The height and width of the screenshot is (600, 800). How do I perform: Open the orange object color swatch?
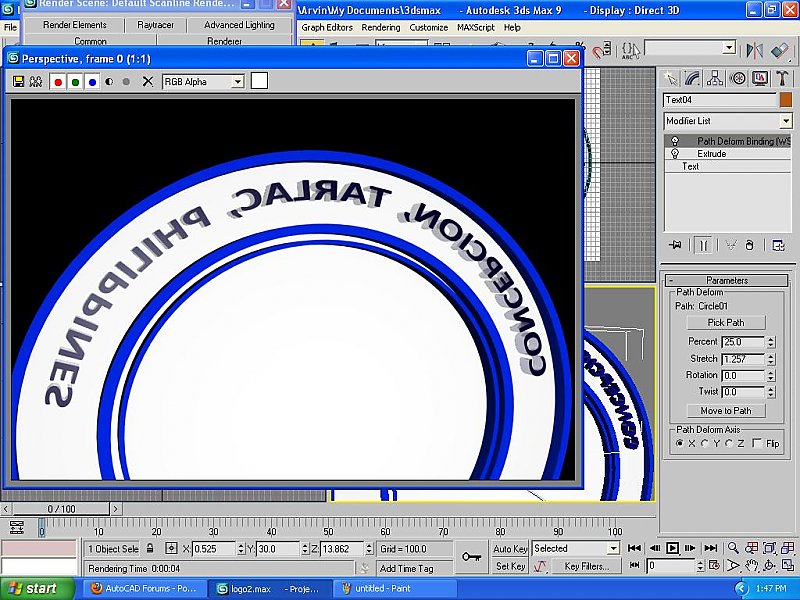click(786, 99)
